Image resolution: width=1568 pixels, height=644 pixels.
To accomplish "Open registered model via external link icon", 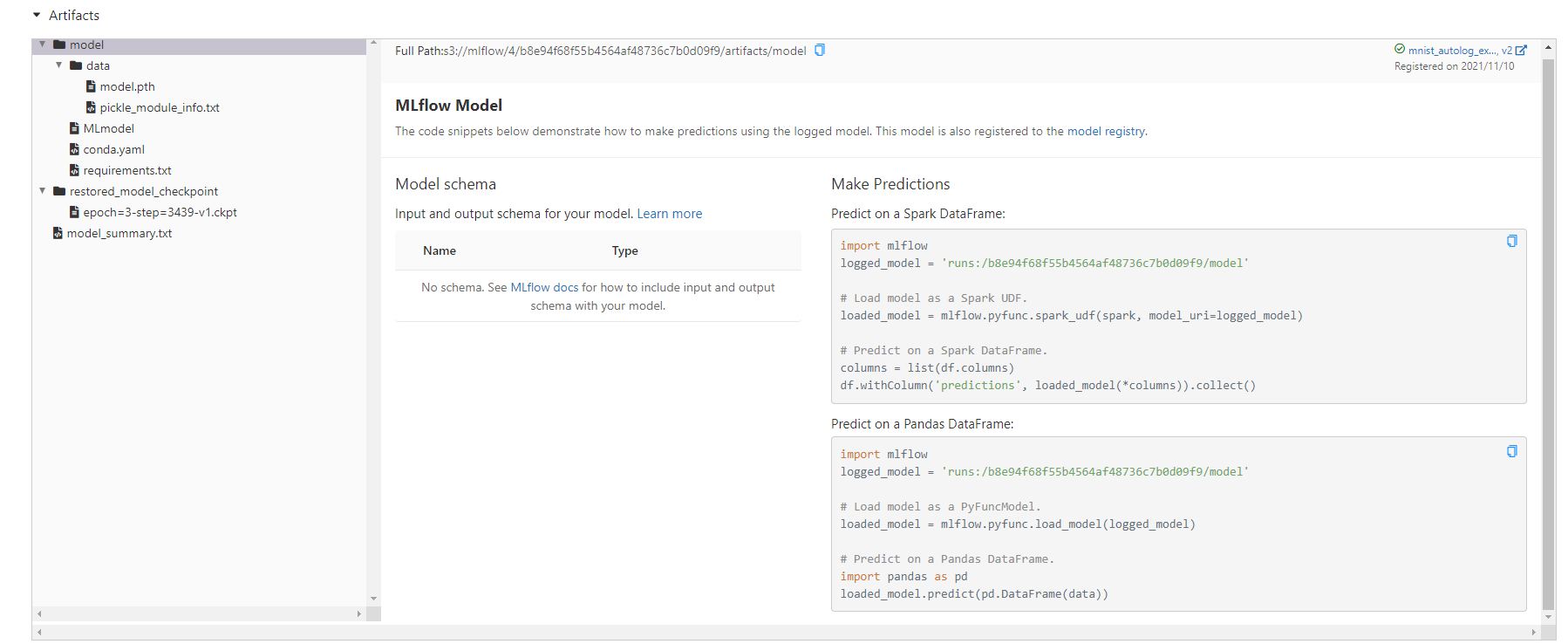I will [x=1522, y=50].
